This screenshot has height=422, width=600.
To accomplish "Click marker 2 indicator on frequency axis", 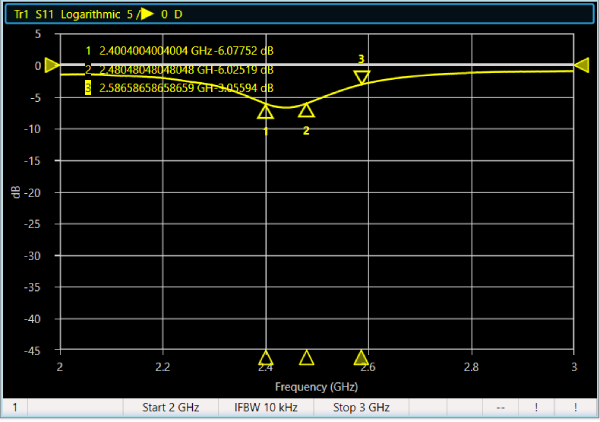I will pos(306,358).
